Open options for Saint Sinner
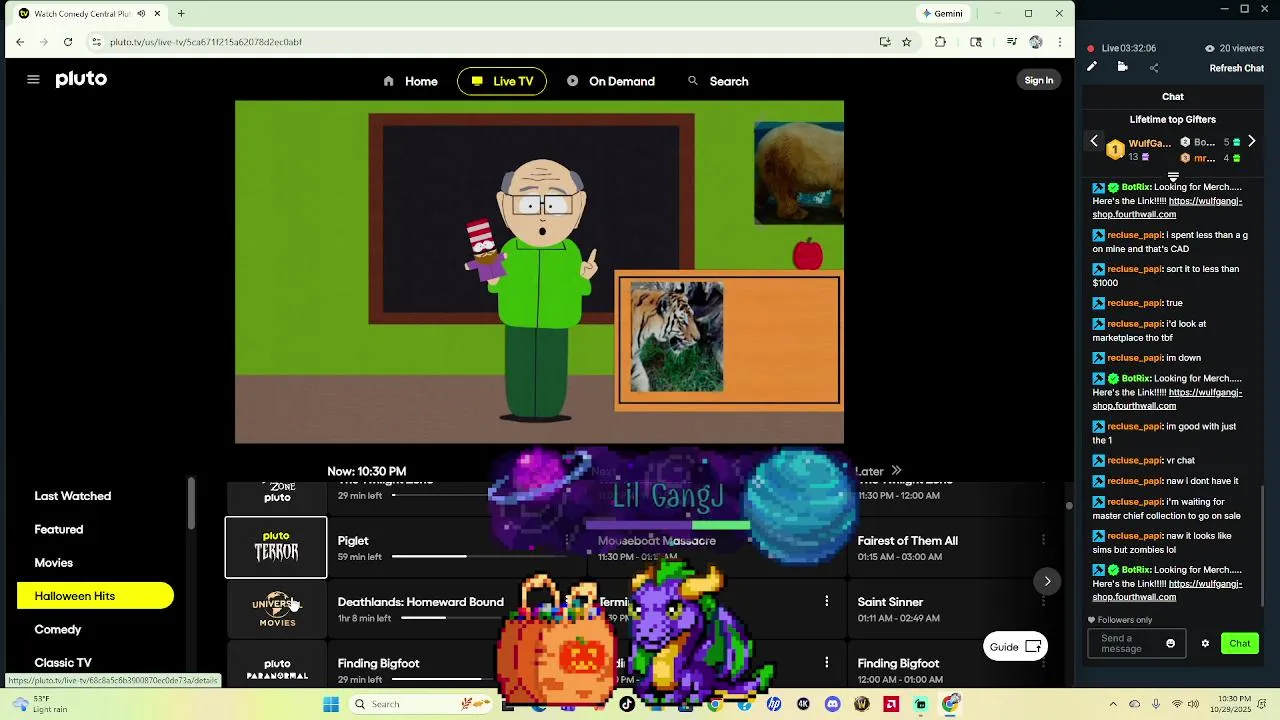The height and width of the screenshot is (720, 1280). click(1043, 601)
